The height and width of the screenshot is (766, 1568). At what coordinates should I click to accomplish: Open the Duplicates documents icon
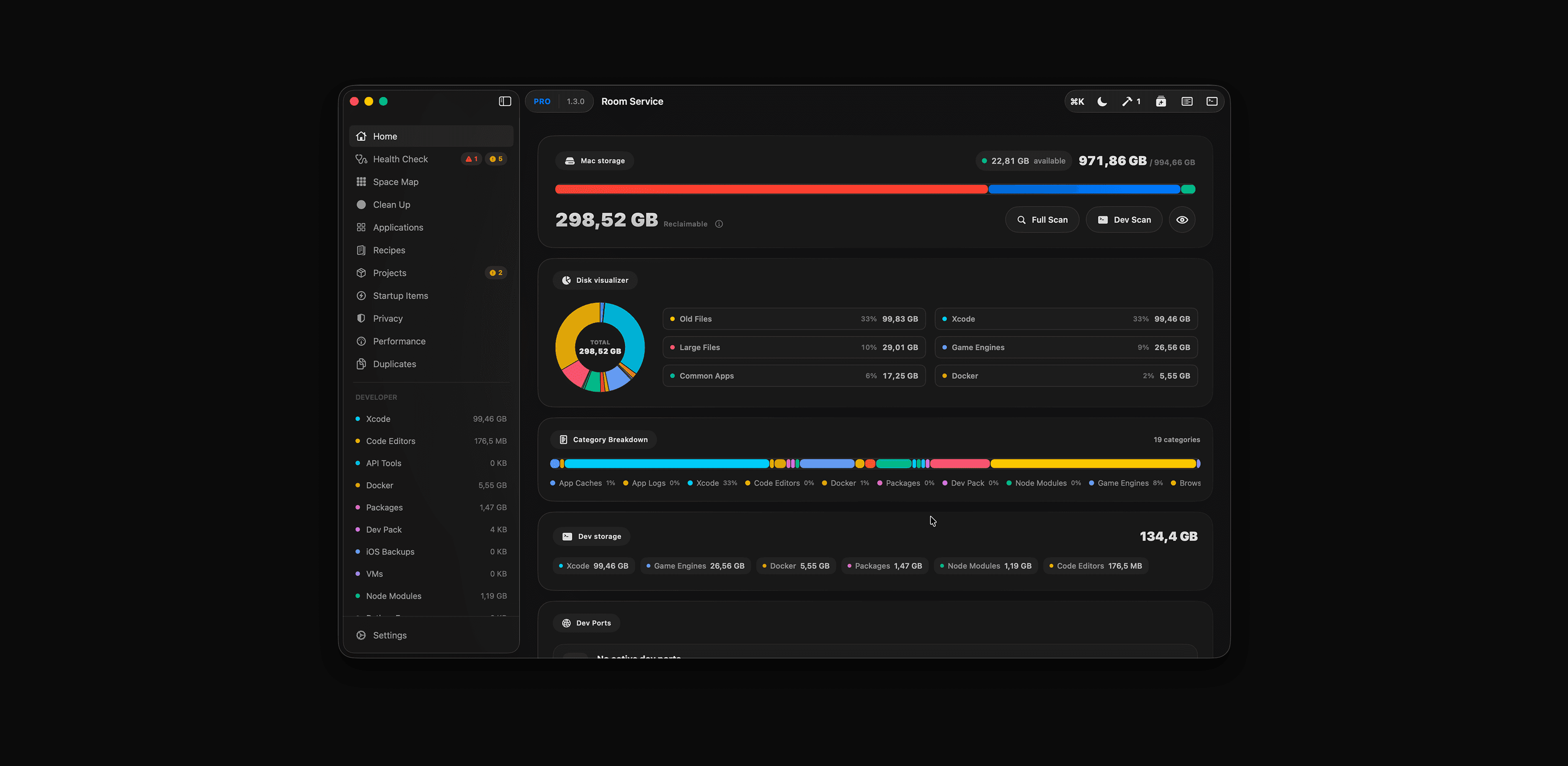(361, 364)
